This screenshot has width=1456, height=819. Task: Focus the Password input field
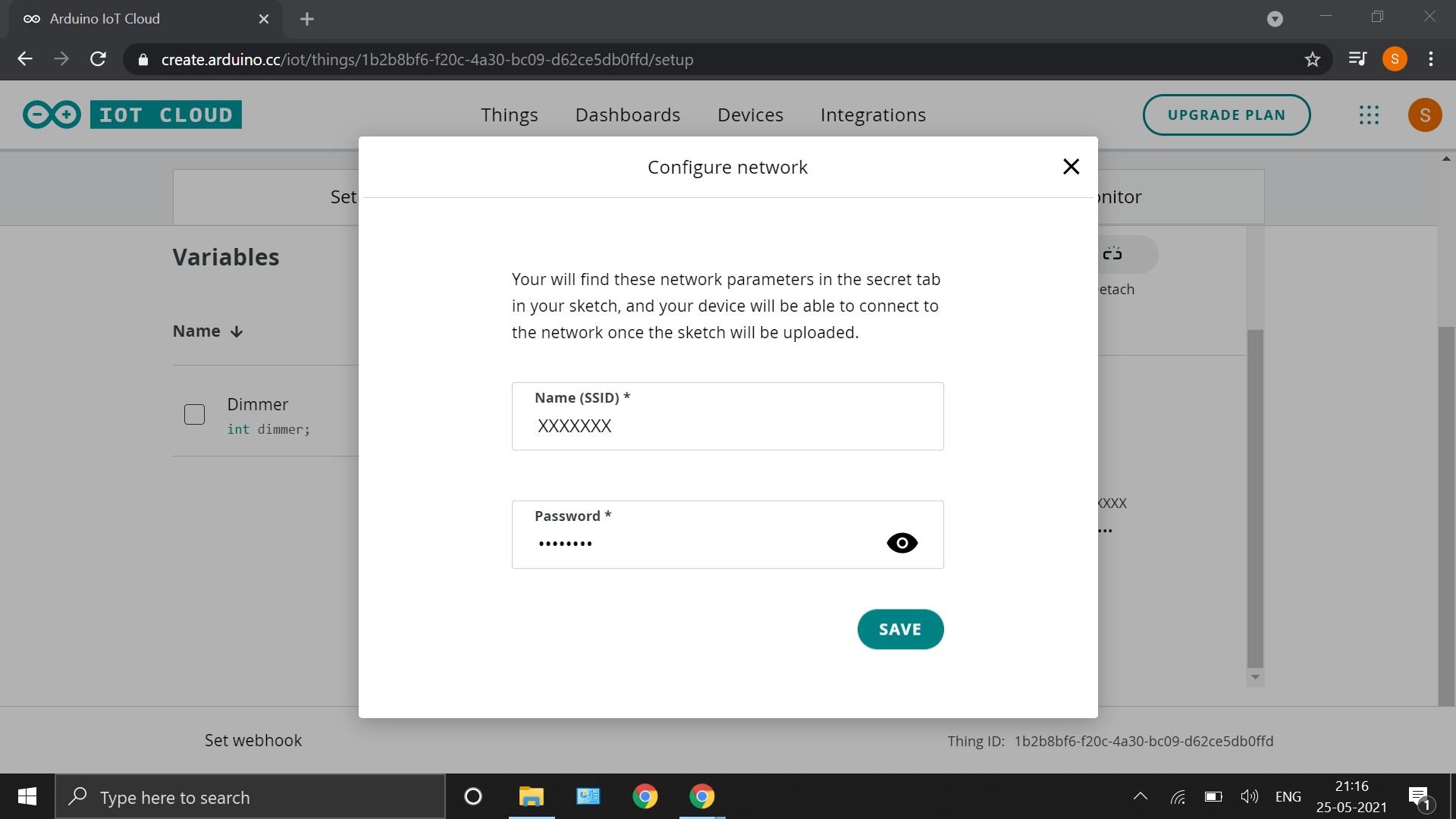727,535
